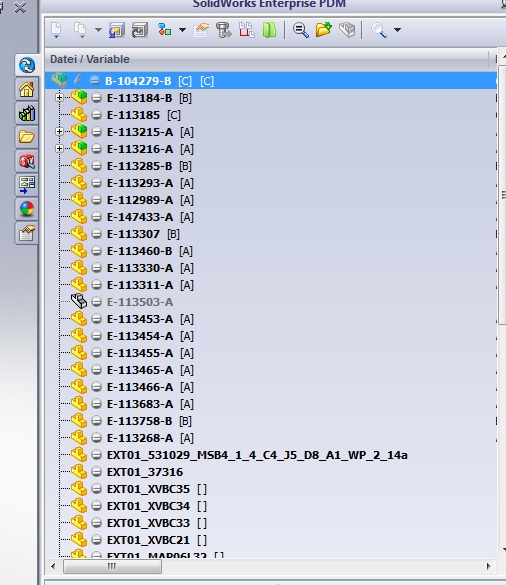Image resolution: width=506 pixels, height=585 pixels.
Task: Click the hand-over-document toolbar icon
Action: point(201,30)
